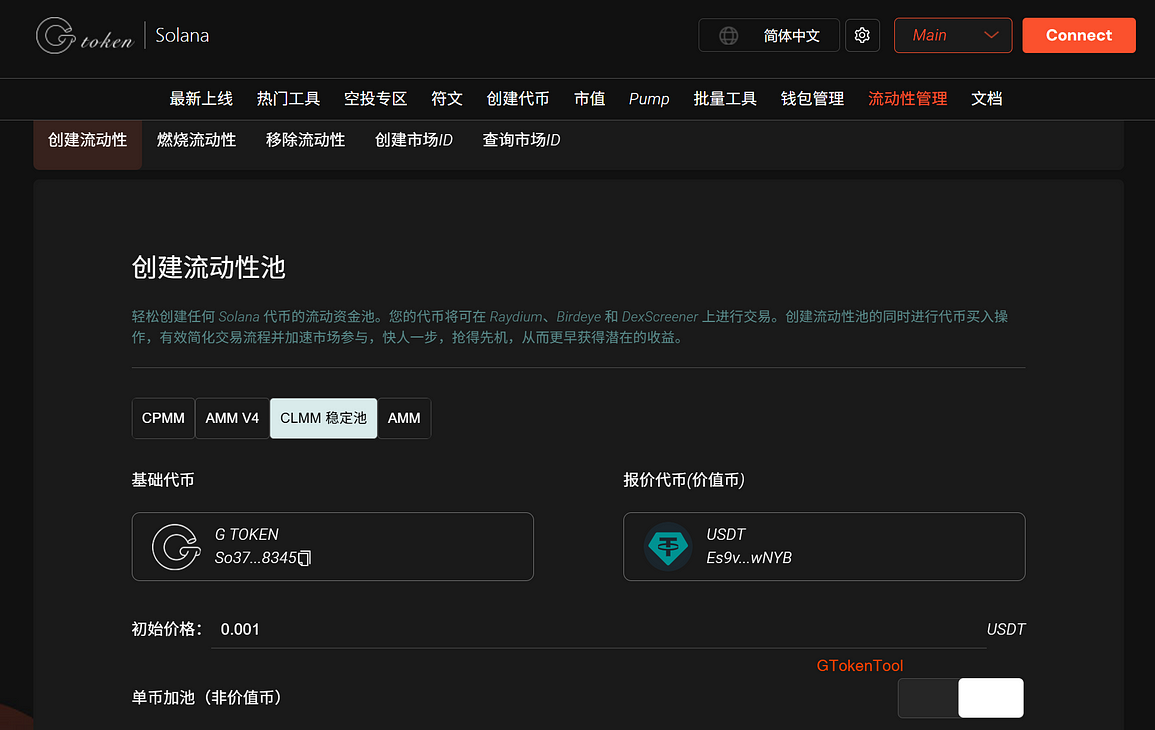The height and width of the screenshot is (730, 1155).
Task: Copy the G TOKEN address So37...8345
Action: (305, 558)
